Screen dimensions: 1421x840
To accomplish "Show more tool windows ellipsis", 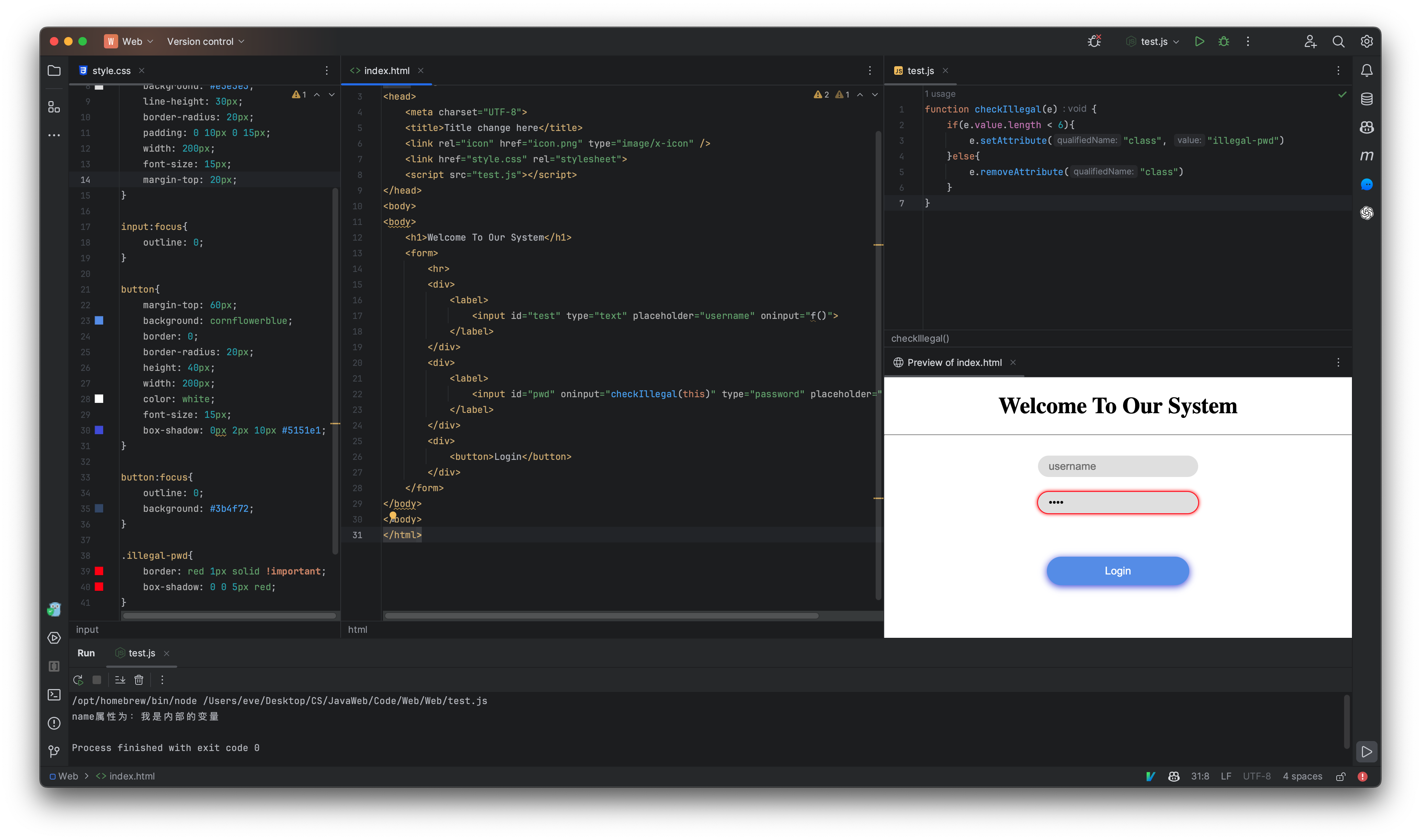I will [54, 135].
